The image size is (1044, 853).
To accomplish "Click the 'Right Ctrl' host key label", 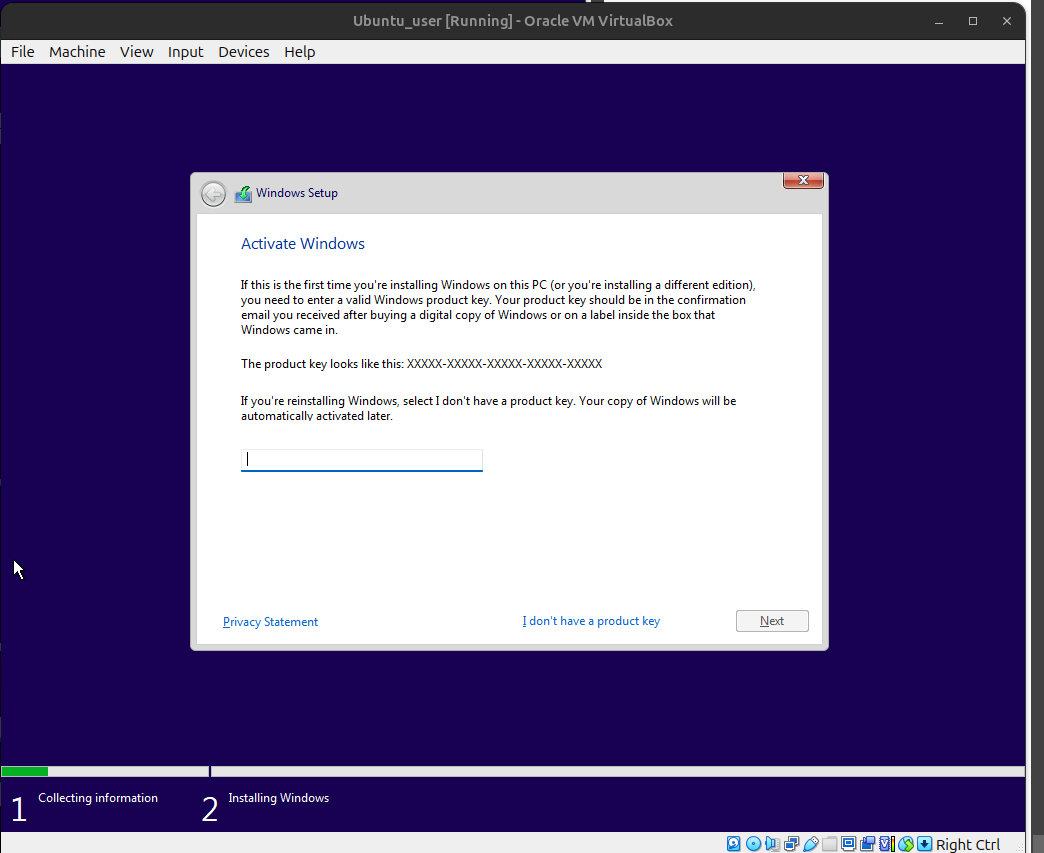I will coord(967,844).
